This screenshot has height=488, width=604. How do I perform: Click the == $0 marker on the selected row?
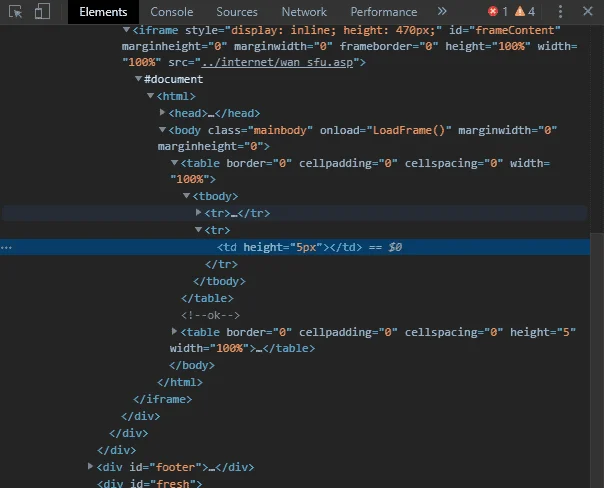click(385, 247)
